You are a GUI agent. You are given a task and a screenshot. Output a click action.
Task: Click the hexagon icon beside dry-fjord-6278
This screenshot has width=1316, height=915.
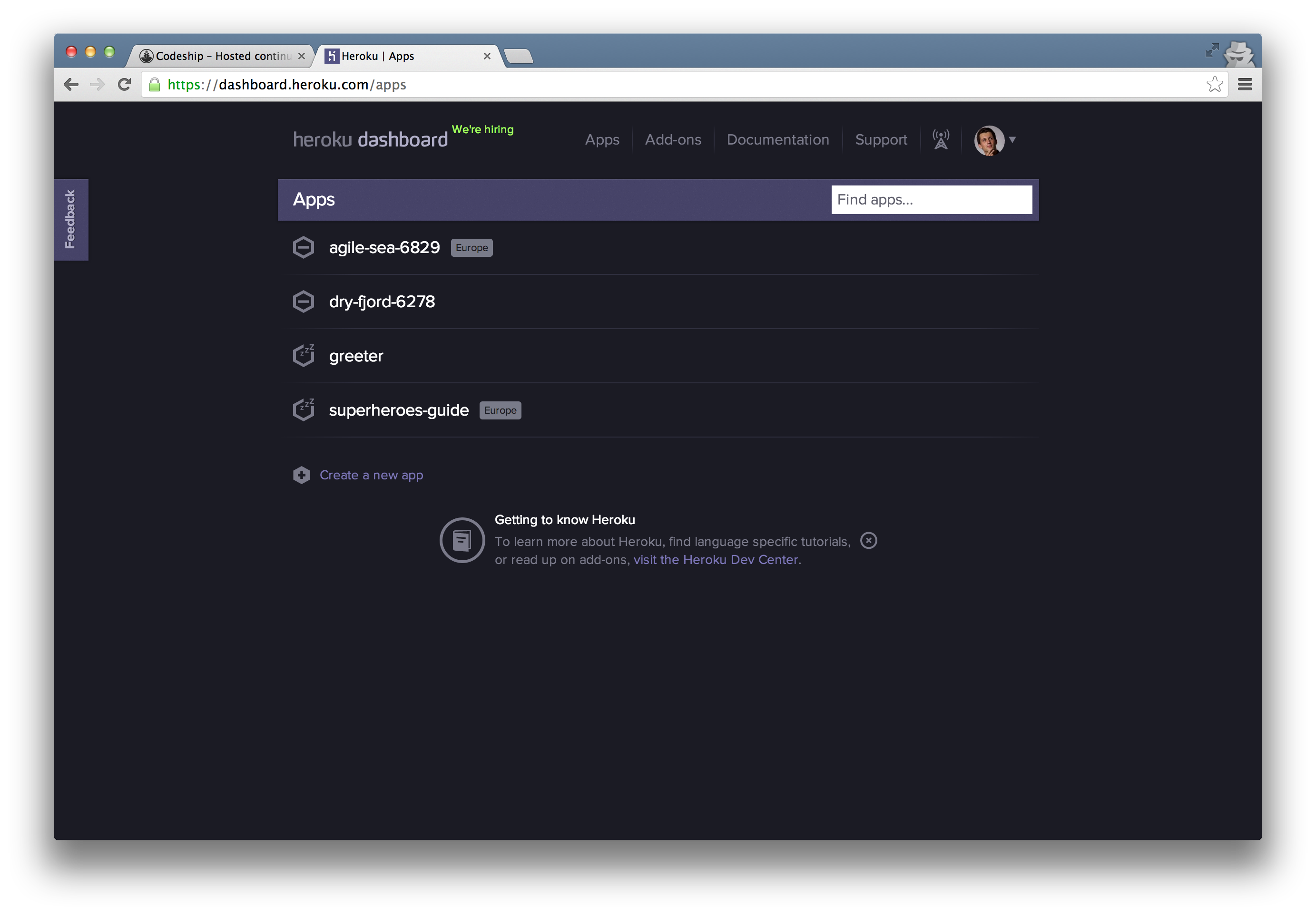pyautogui.click(x=303, y=302)
